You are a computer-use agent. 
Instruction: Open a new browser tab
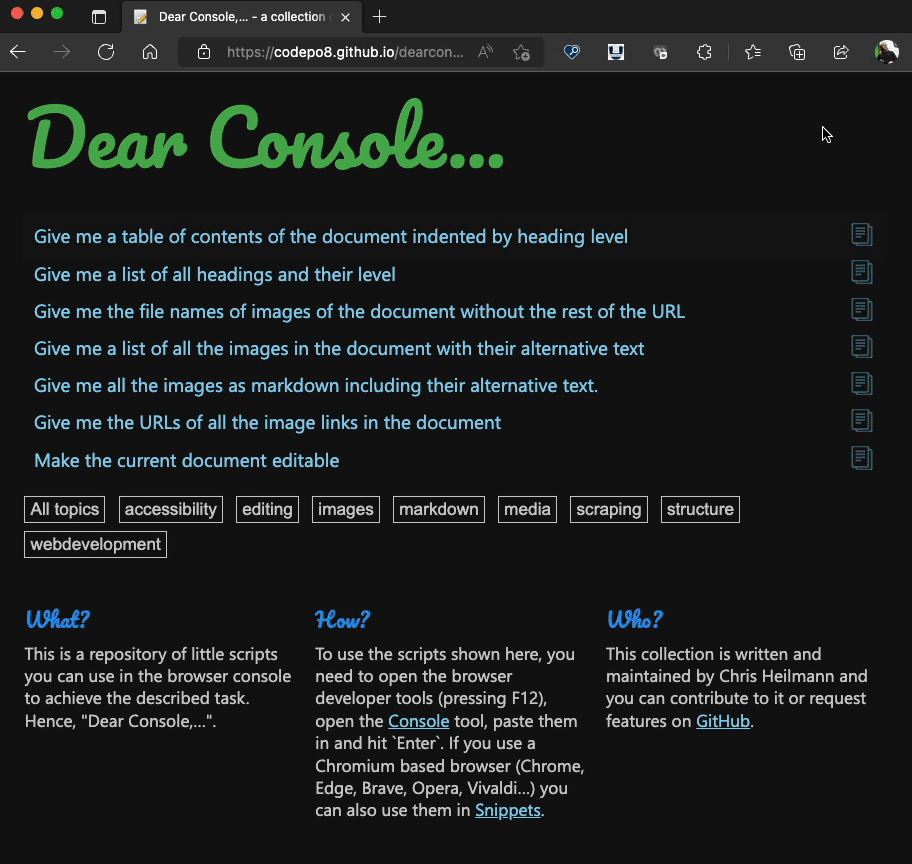[379, 17]
